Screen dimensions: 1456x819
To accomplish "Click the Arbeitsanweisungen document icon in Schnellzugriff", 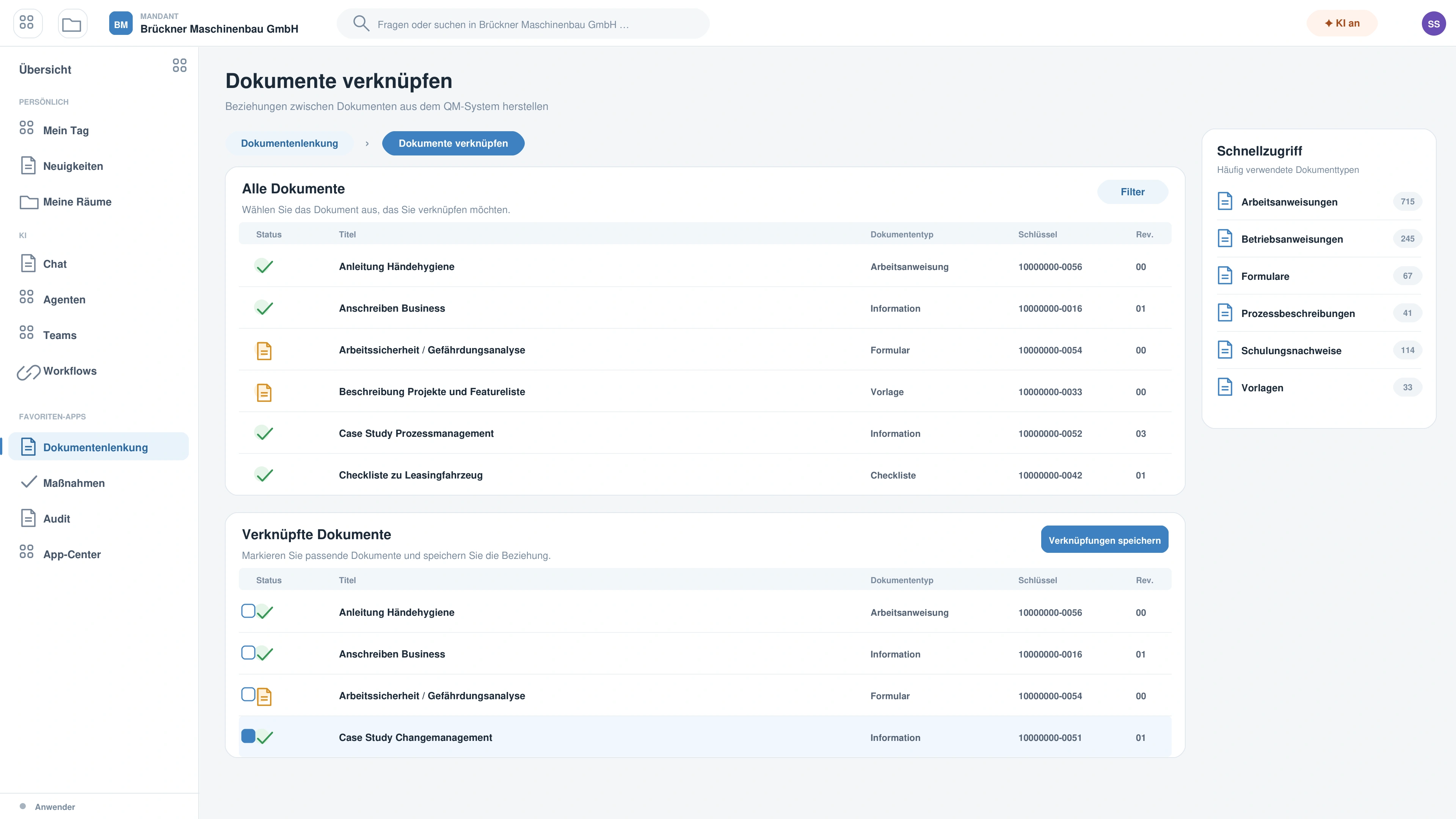I will [1224, 201].
